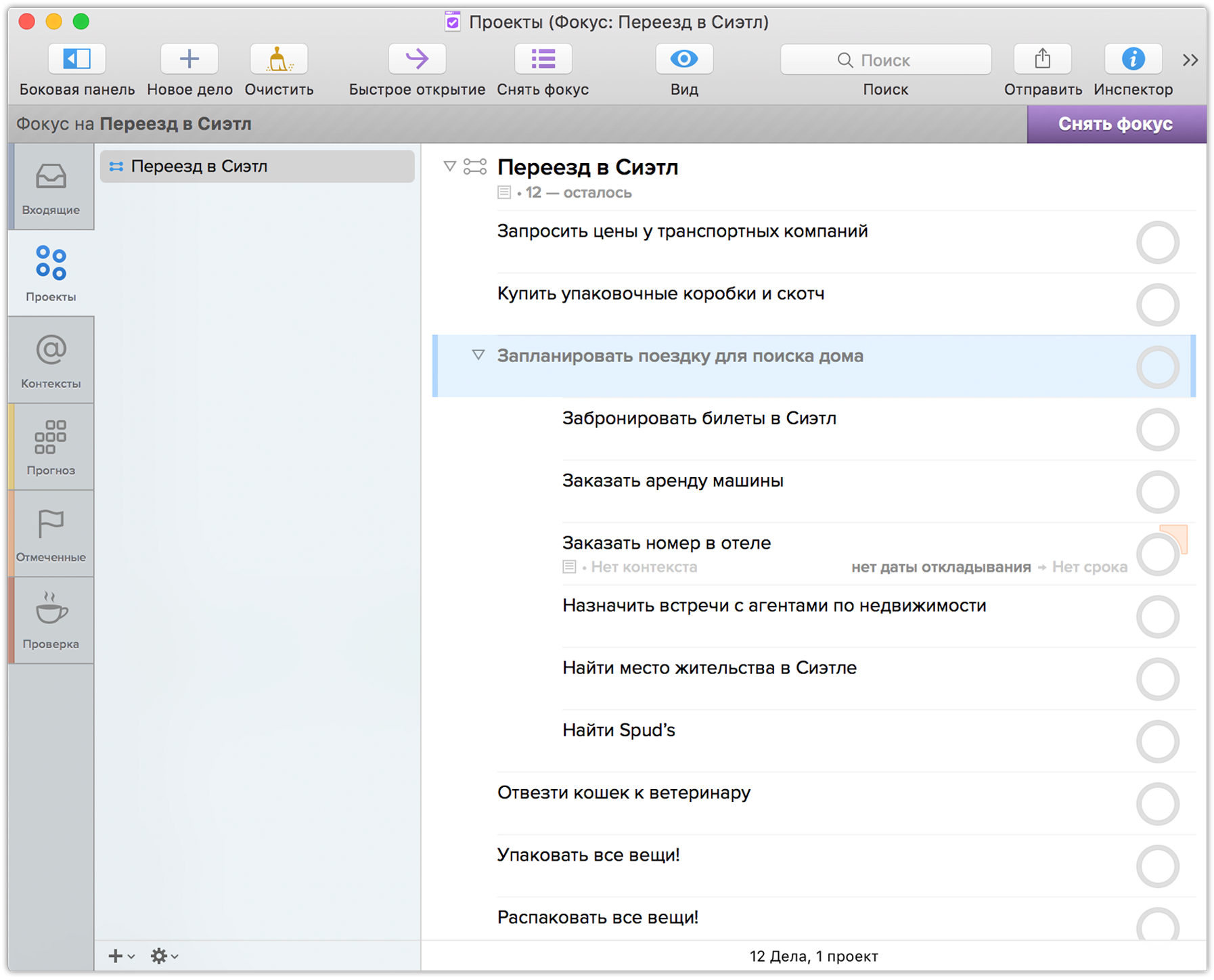Set context via Нет контекста field
This screenshot has height=980, width=1214.
pos(644,566)
